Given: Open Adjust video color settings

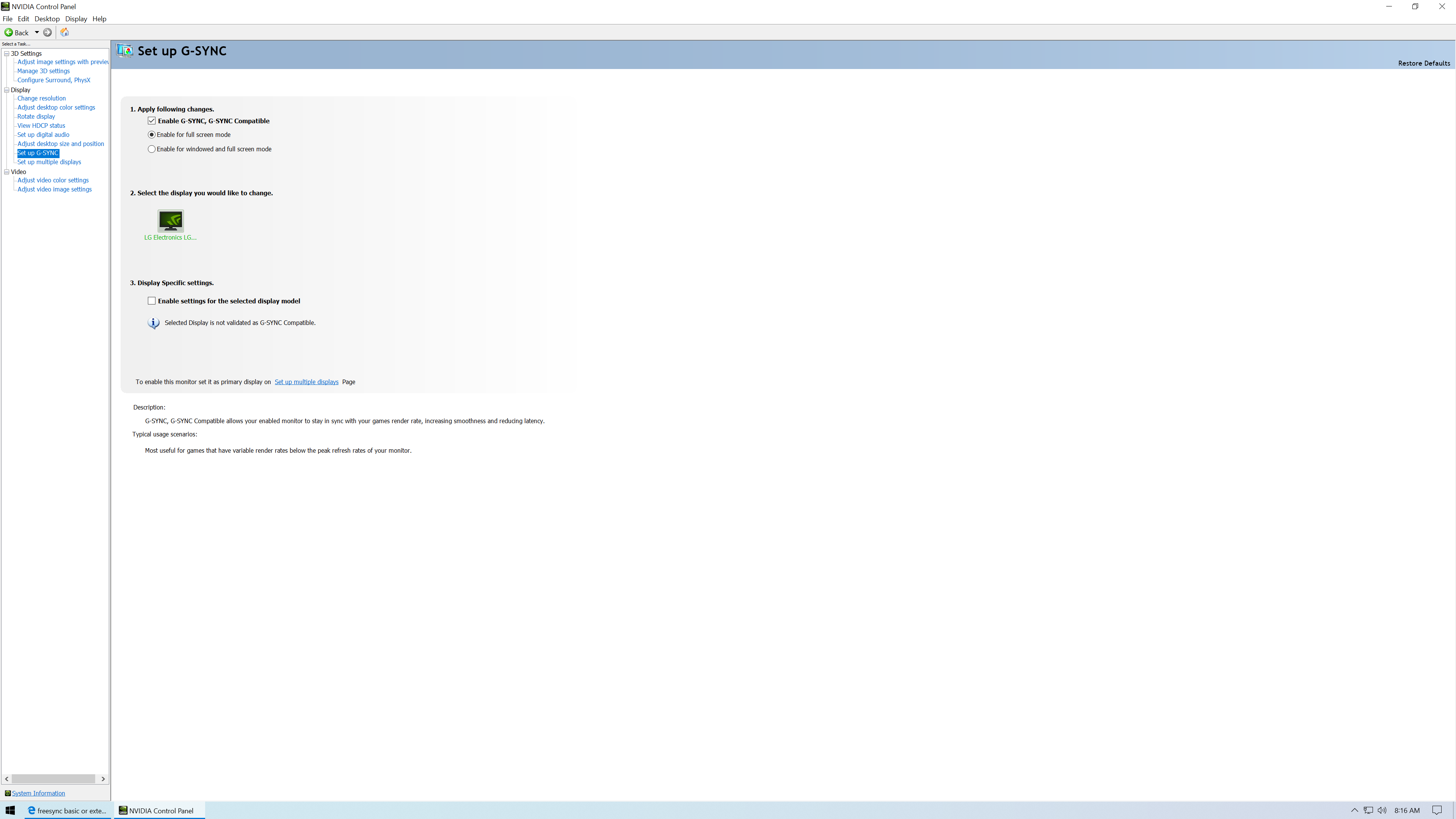Looking at the screenshot, I should 53,180.
